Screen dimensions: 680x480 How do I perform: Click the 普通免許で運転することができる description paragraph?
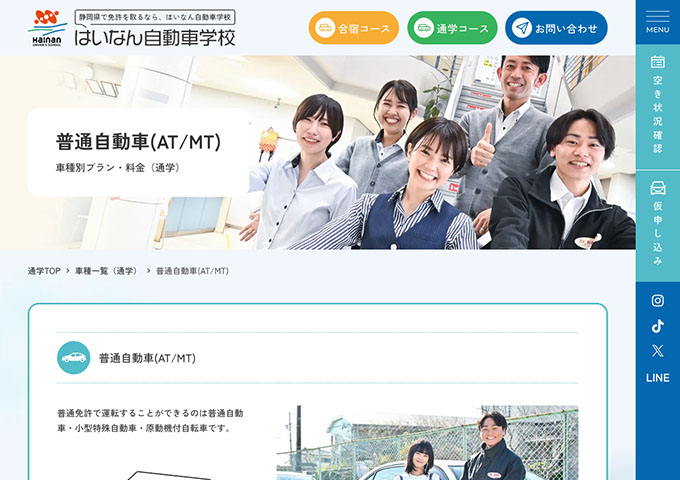click(150, 421)
